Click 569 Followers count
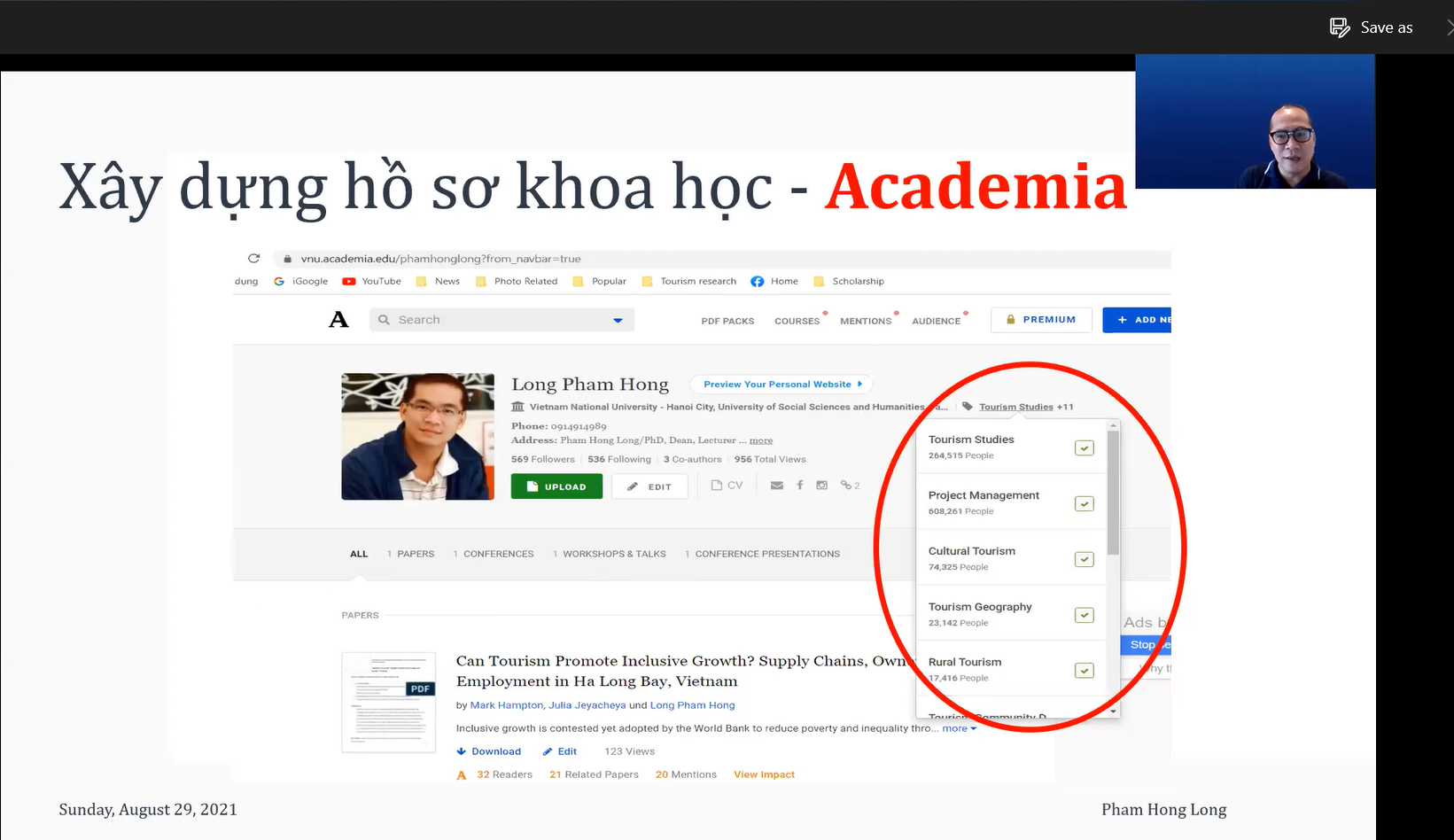Image resolution: width=1454 pixels, height=840 pixels. click(x=543, y=459)
